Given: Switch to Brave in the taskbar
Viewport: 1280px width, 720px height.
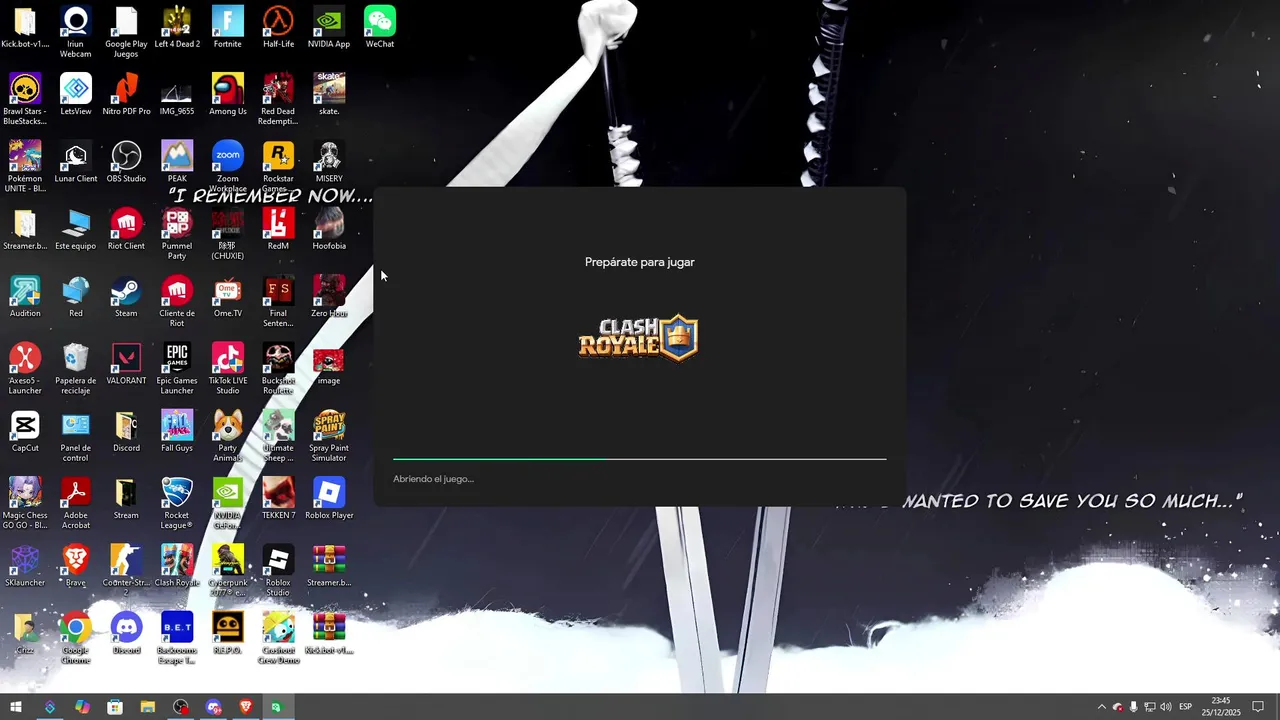Looking at the screenshot, I should click(x=246, y=707).
